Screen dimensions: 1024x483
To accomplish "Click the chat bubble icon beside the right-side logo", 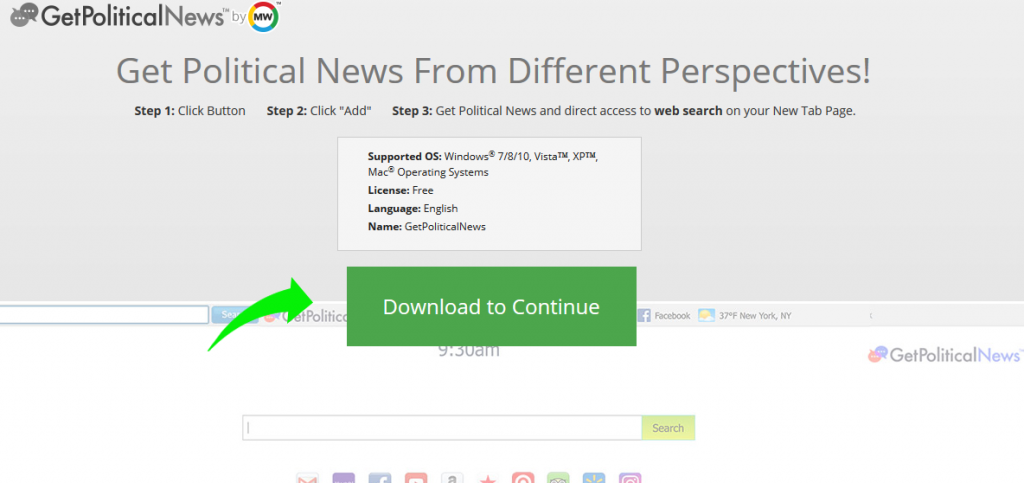I will pyautogui.click(x=878, y=354).
